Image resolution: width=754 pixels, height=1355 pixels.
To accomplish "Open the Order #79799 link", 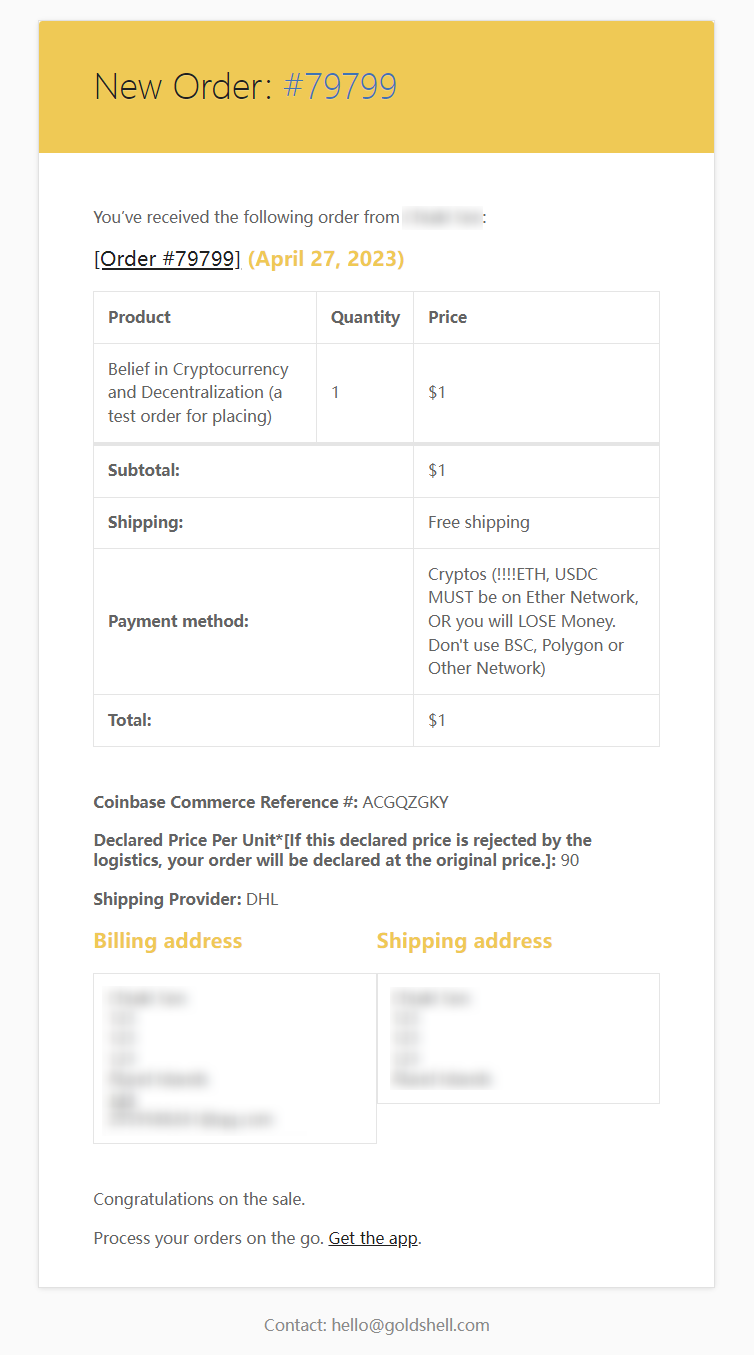I will tap(167, 259).
